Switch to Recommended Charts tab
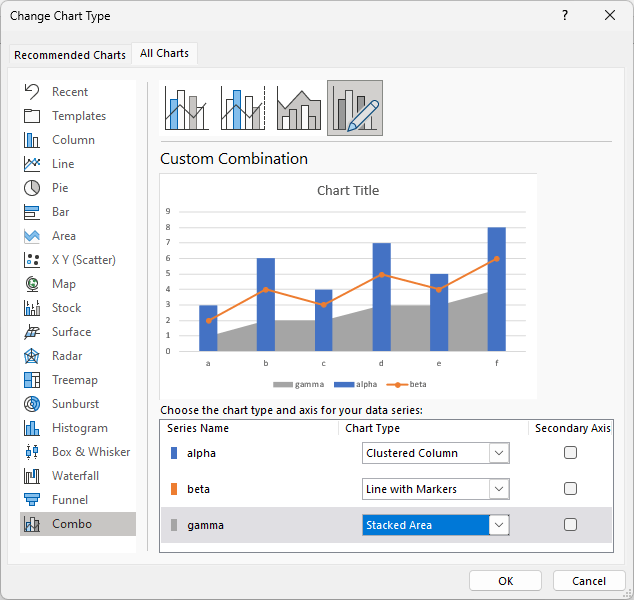Screen dimensions: 634x600 tap(70, 55)
